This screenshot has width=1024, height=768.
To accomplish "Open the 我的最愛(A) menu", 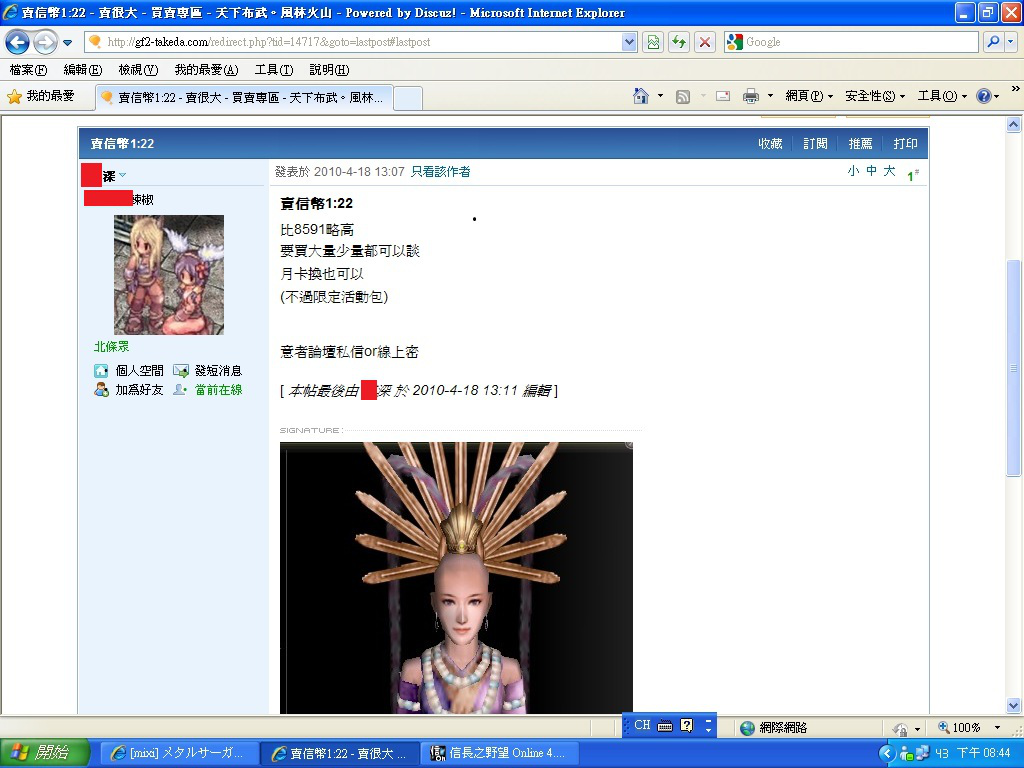I will [206, 70].
